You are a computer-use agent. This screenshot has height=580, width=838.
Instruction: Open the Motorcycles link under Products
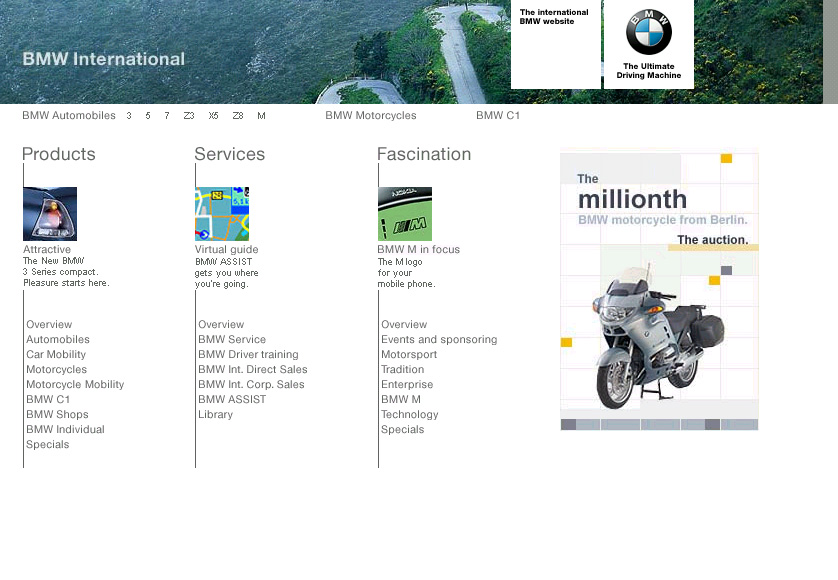click(57, 369)
